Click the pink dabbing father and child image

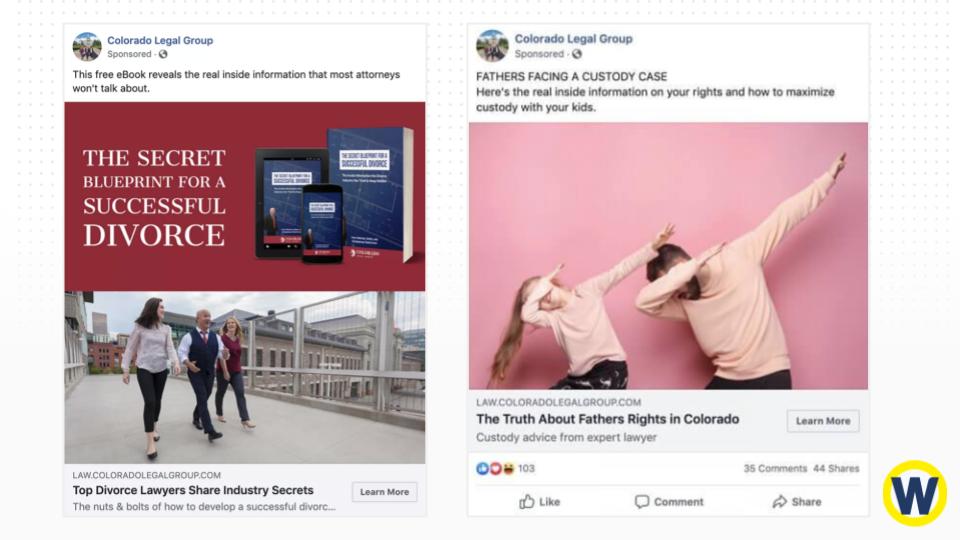point(668,255)
